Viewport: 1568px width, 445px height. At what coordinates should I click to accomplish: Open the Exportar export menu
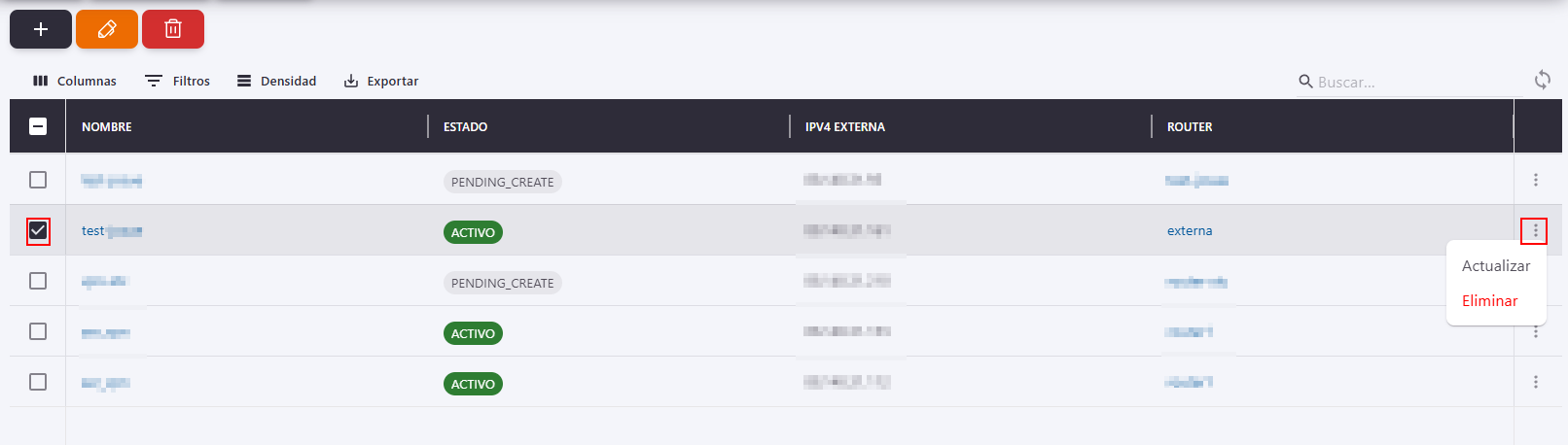(x=381, y=81)
